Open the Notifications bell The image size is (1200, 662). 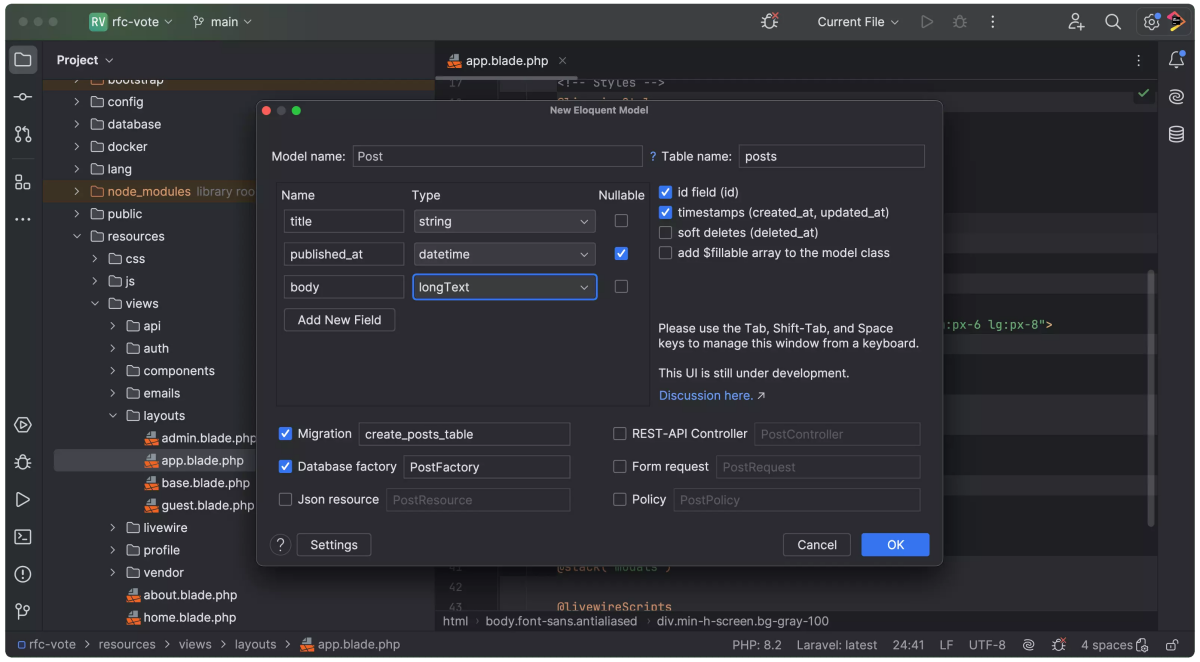click(x=1177, y=60)
